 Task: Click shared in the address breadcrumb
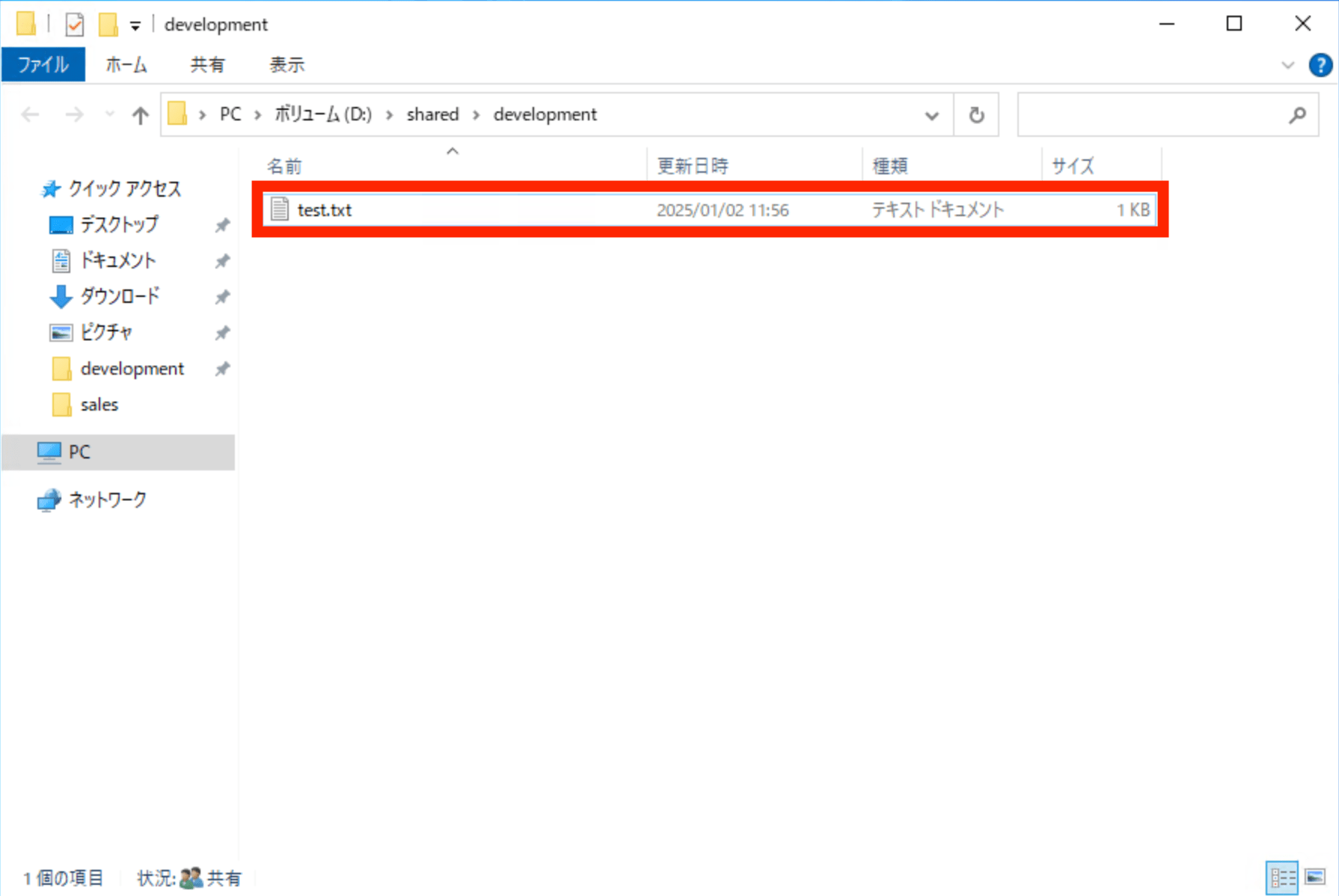click(x=432, y=114)
